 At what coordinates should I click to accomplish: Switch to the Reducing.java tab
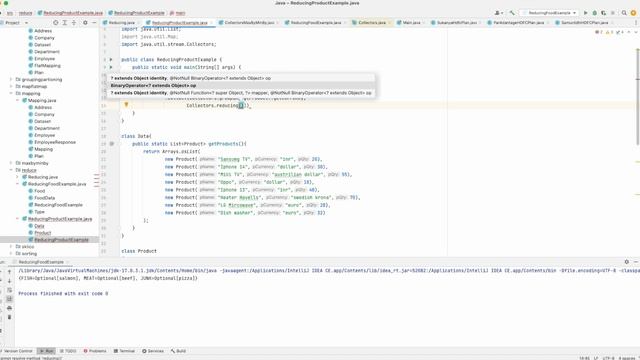click(x=121, y=23)
